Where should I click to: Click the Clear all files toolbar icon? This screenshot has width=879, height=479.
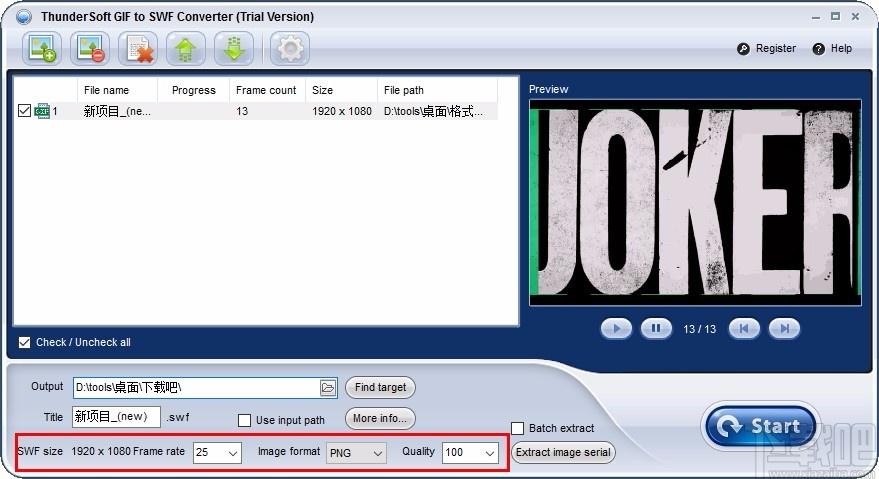[x=138, y=48]
